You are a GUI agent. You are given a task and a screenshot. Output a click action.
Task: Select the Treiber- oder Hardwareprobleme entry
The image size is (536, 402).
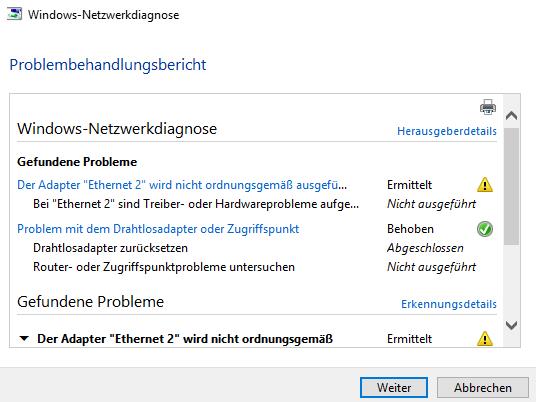(196, 204)
